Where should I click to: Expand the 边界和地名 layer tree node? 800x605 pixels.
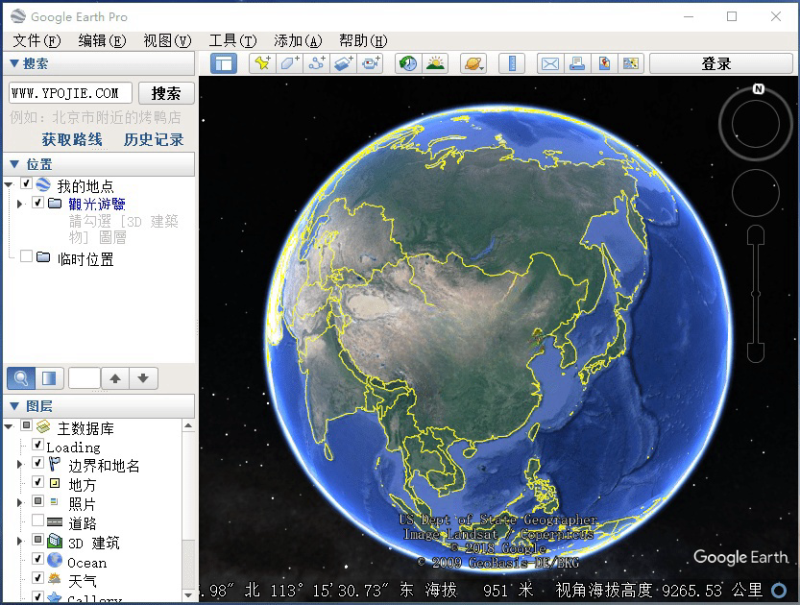19,465
